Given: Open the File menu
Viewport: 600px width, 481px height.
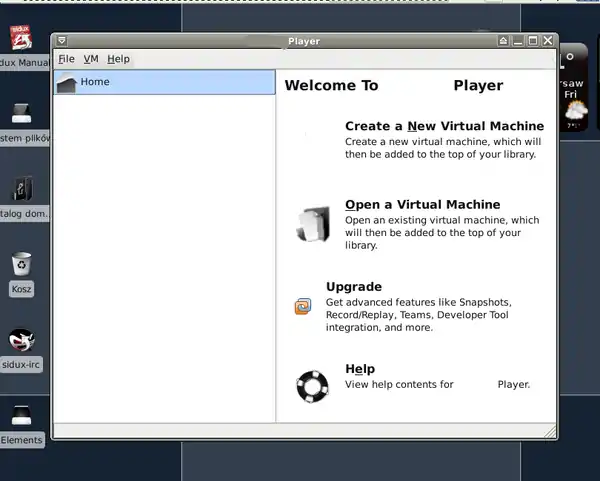Looking at the screenshot, I should 66,59.
